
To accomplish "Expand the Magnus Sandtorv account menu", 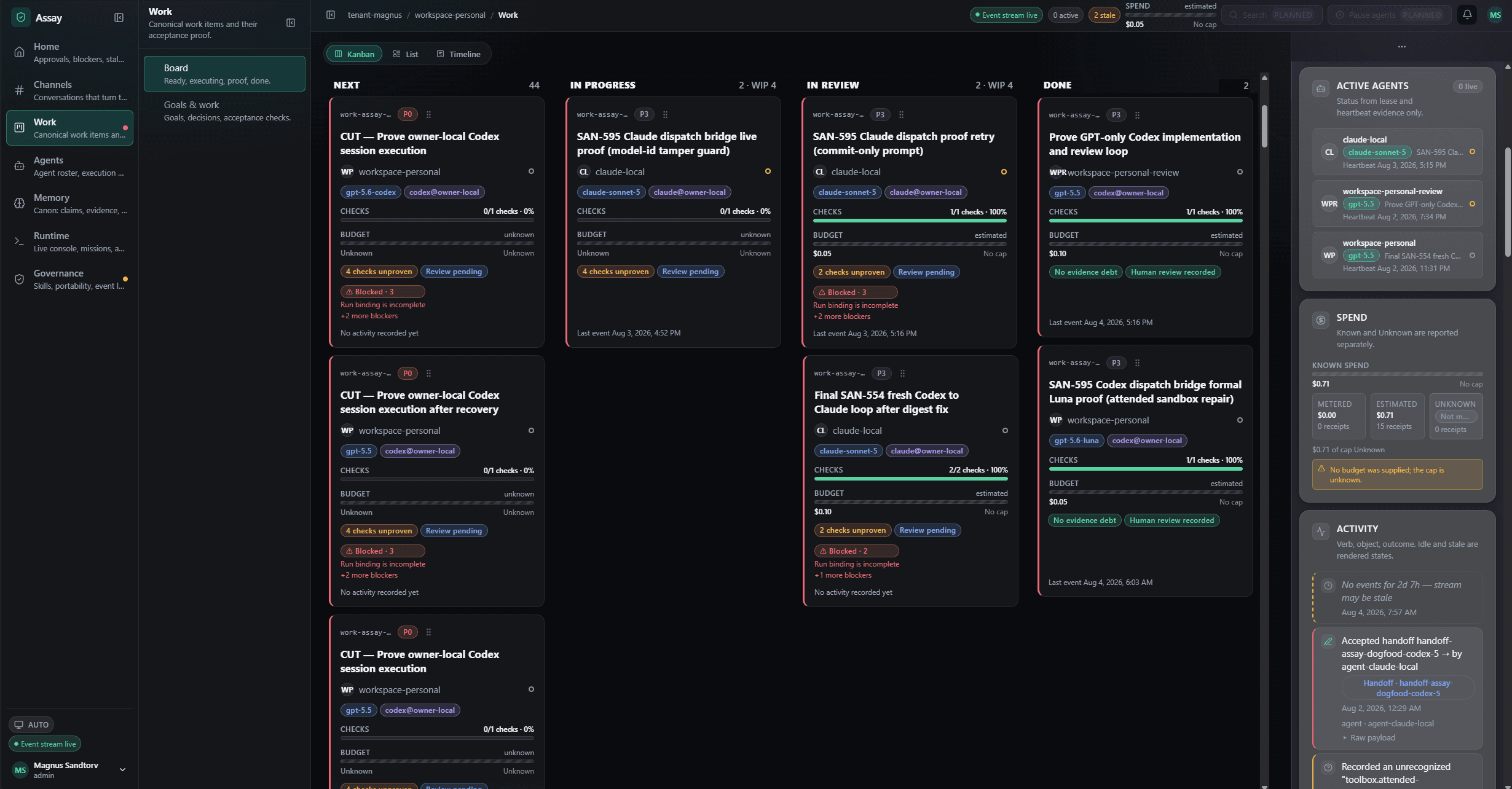I will click(70, 769).
